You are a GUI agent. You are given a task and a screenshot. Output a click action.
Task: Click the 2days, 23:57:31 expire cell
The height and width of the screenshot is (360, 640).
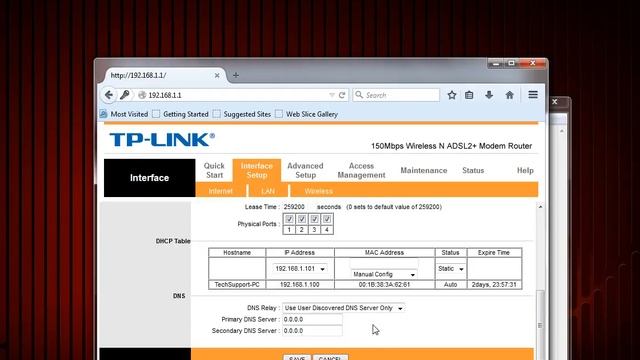click(494, 284)
